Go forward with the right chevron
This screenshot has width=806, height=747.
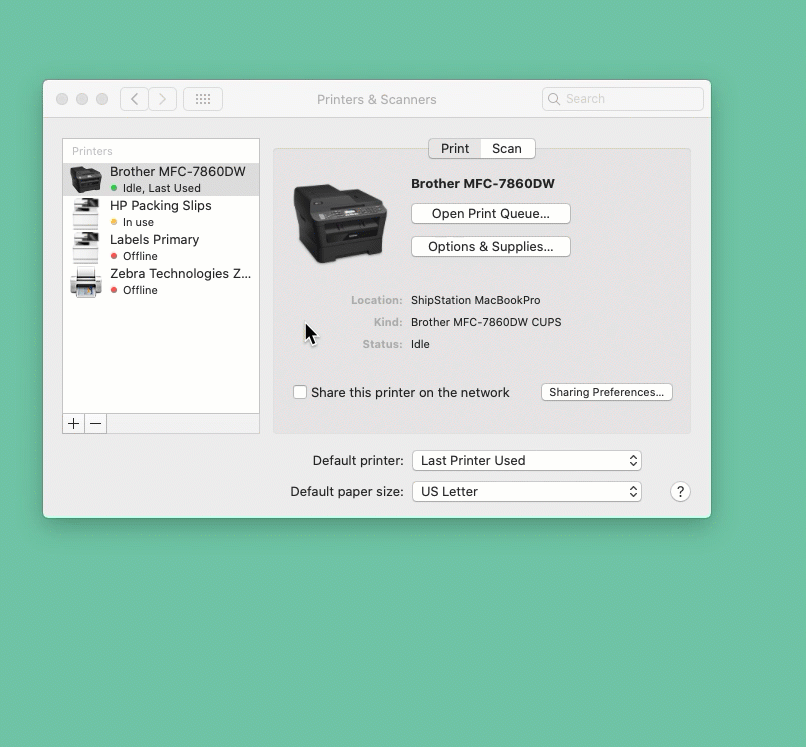point(162,99)
